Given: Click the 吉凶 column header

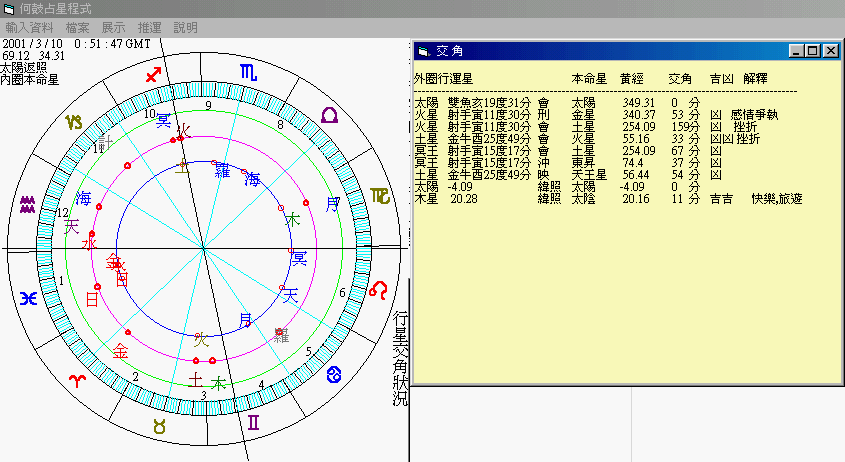Looking at the screenshot, I should 722,79.
